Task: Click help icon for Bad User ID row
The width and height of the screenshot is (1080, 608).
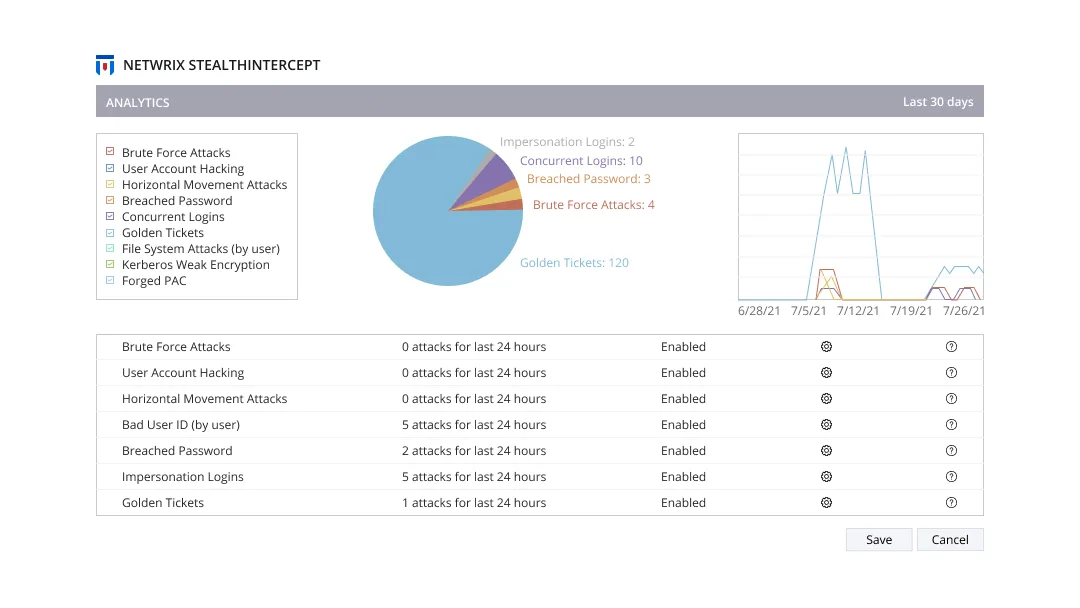Action: point(951,425)
